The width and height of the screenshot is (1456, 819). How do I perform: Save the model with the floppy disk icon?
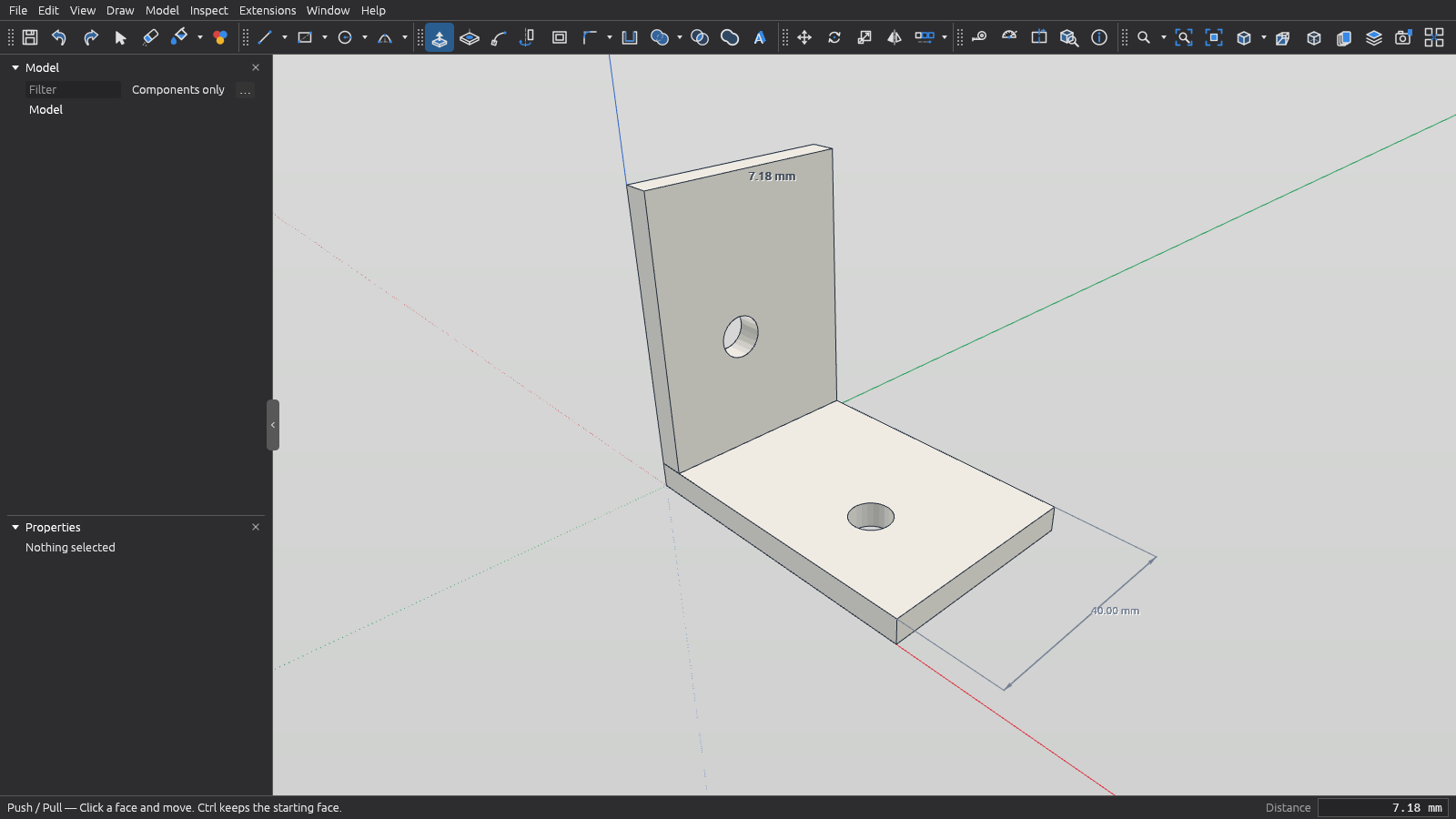tap(30, 37)
